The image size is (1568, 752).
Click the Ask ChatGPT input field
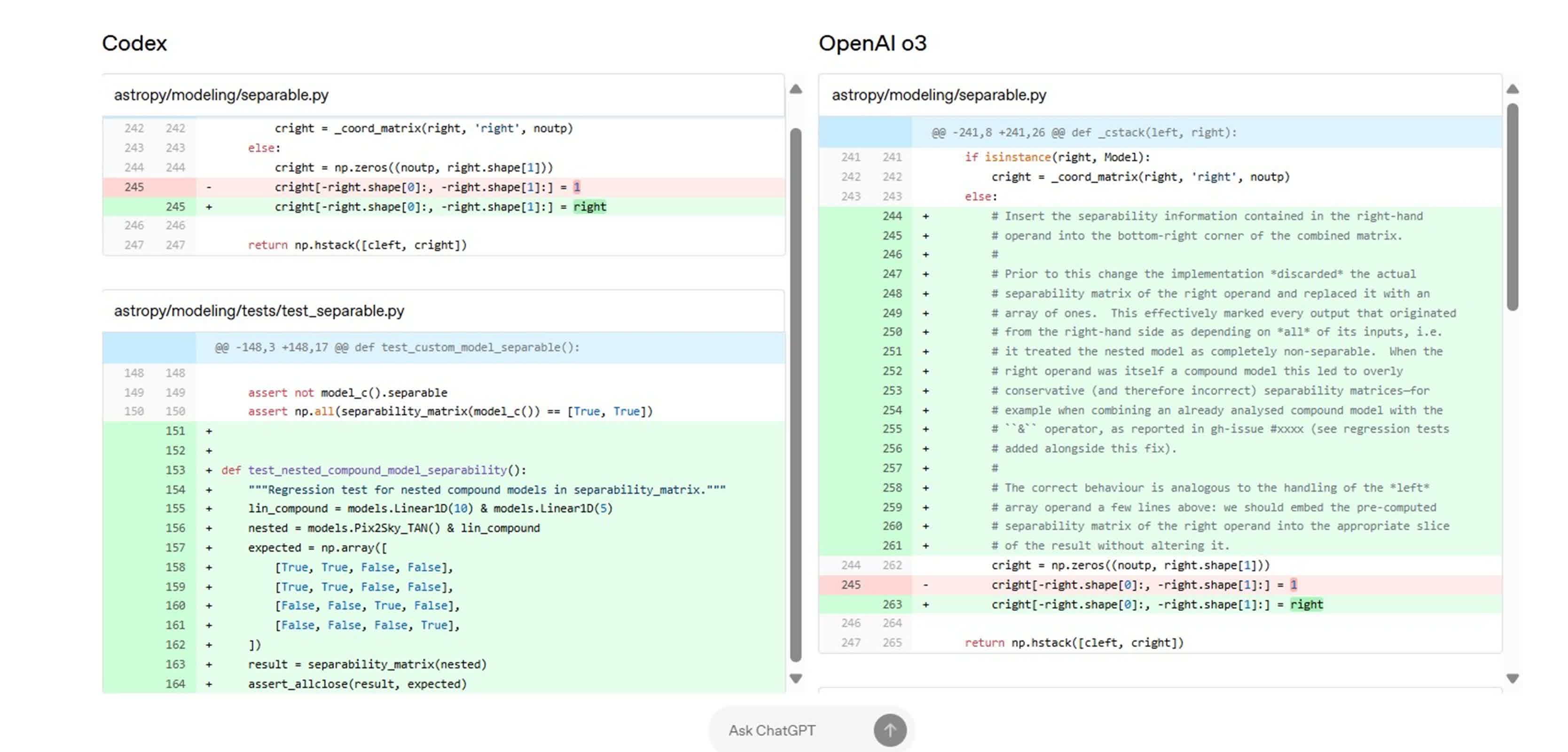(773, 730)
